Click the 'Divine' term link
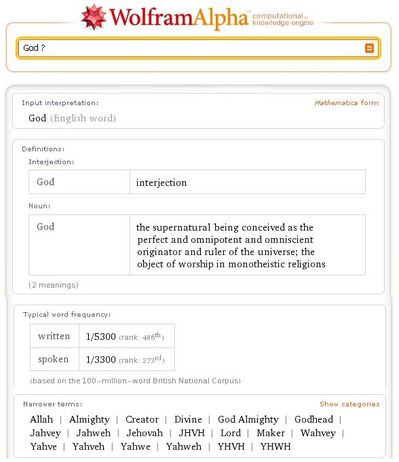 tap(188, 419)
